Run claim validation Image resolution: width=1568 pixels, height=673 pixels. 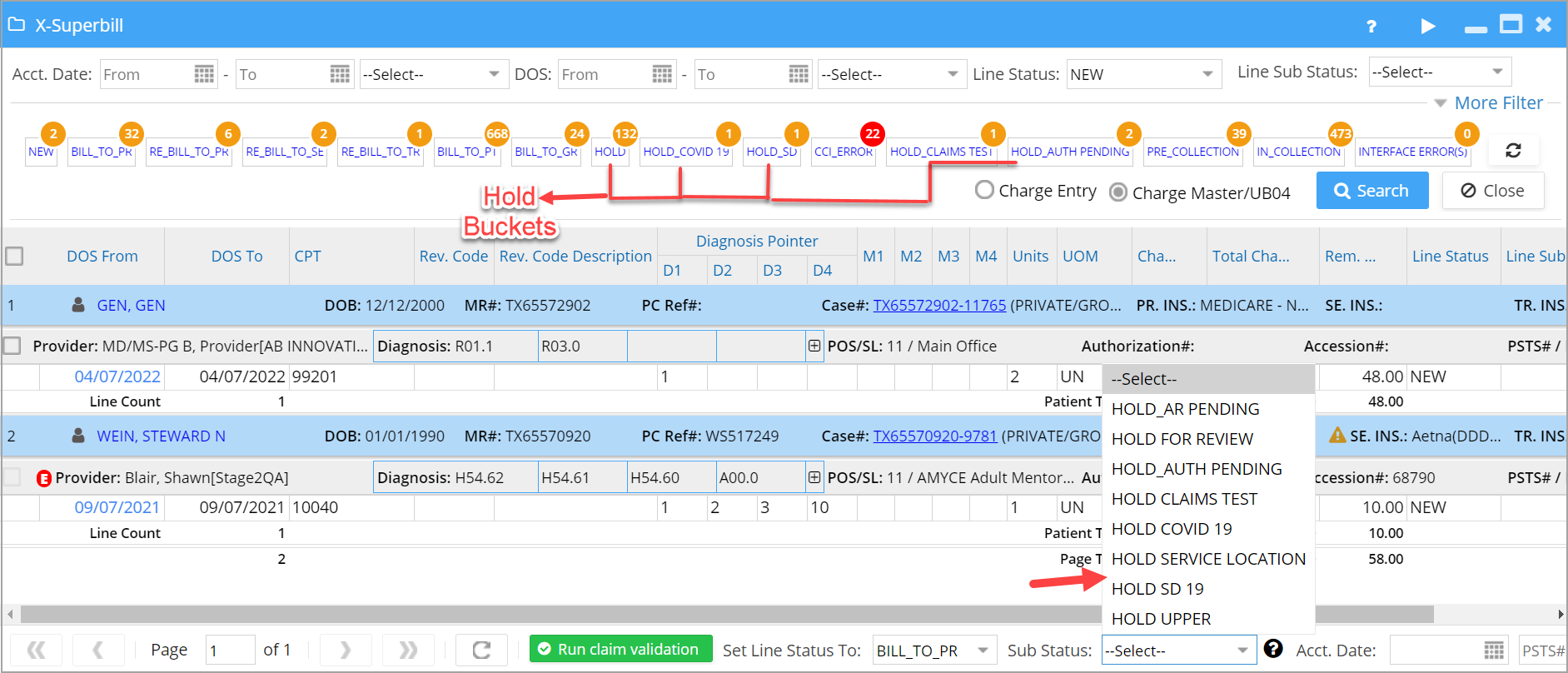620,649
